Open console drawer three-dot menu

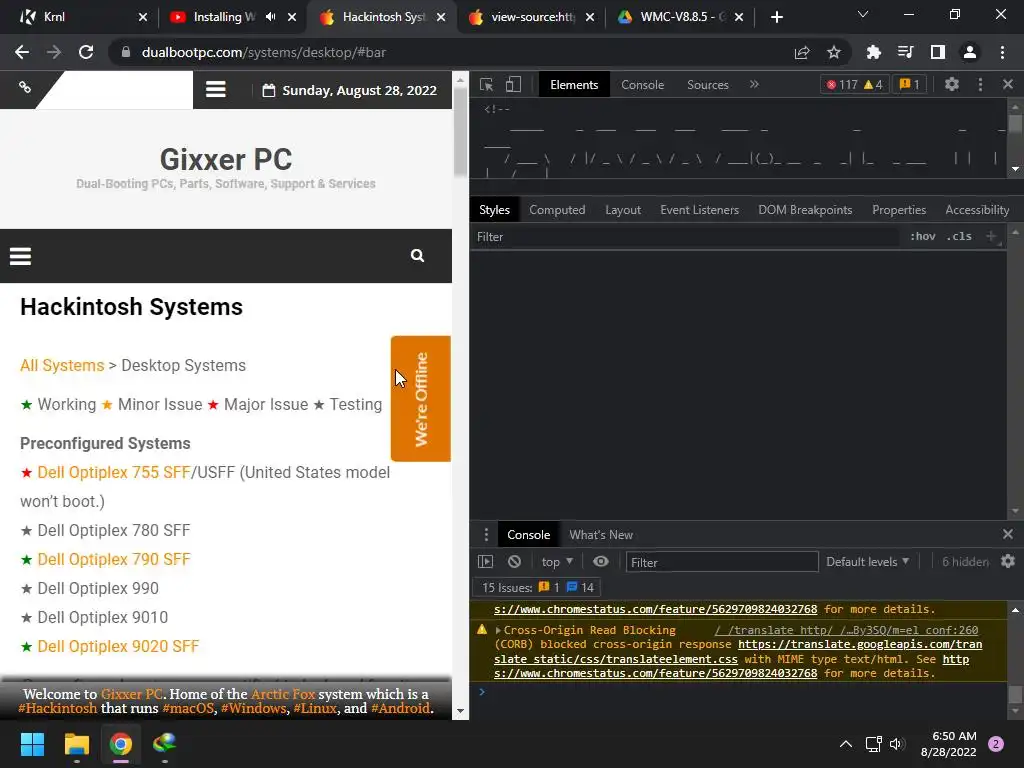click(485, 535)
